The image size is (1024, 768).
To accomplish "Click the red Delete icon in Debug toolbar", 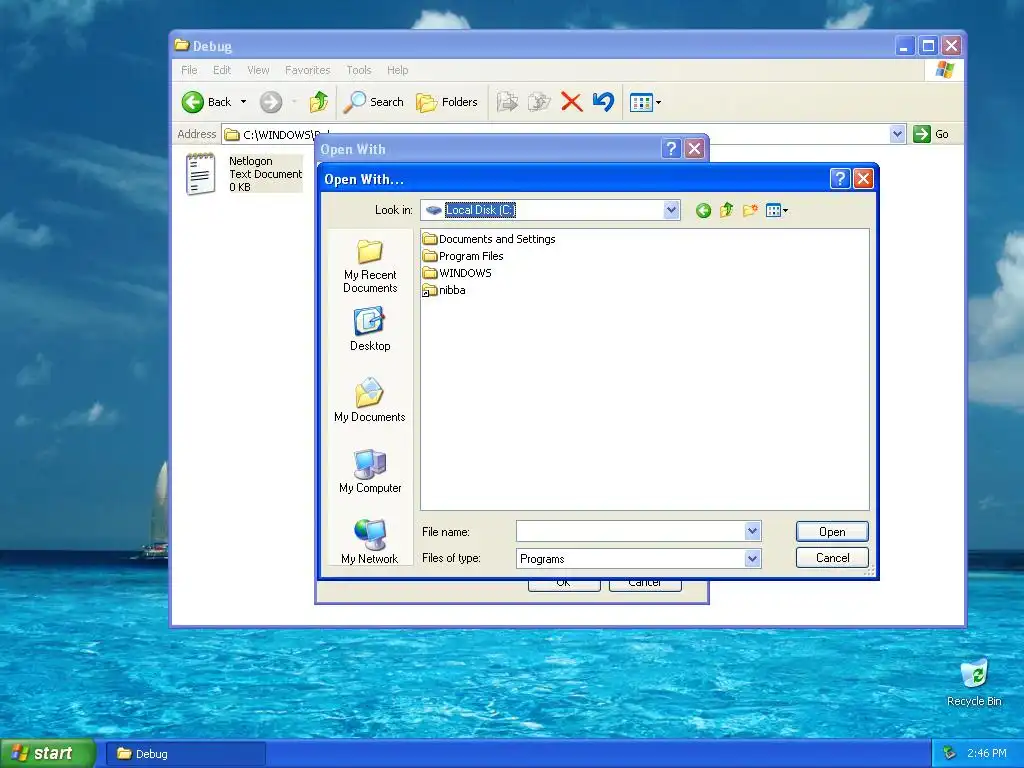I will pyautogui.click(x=571, y=102).
